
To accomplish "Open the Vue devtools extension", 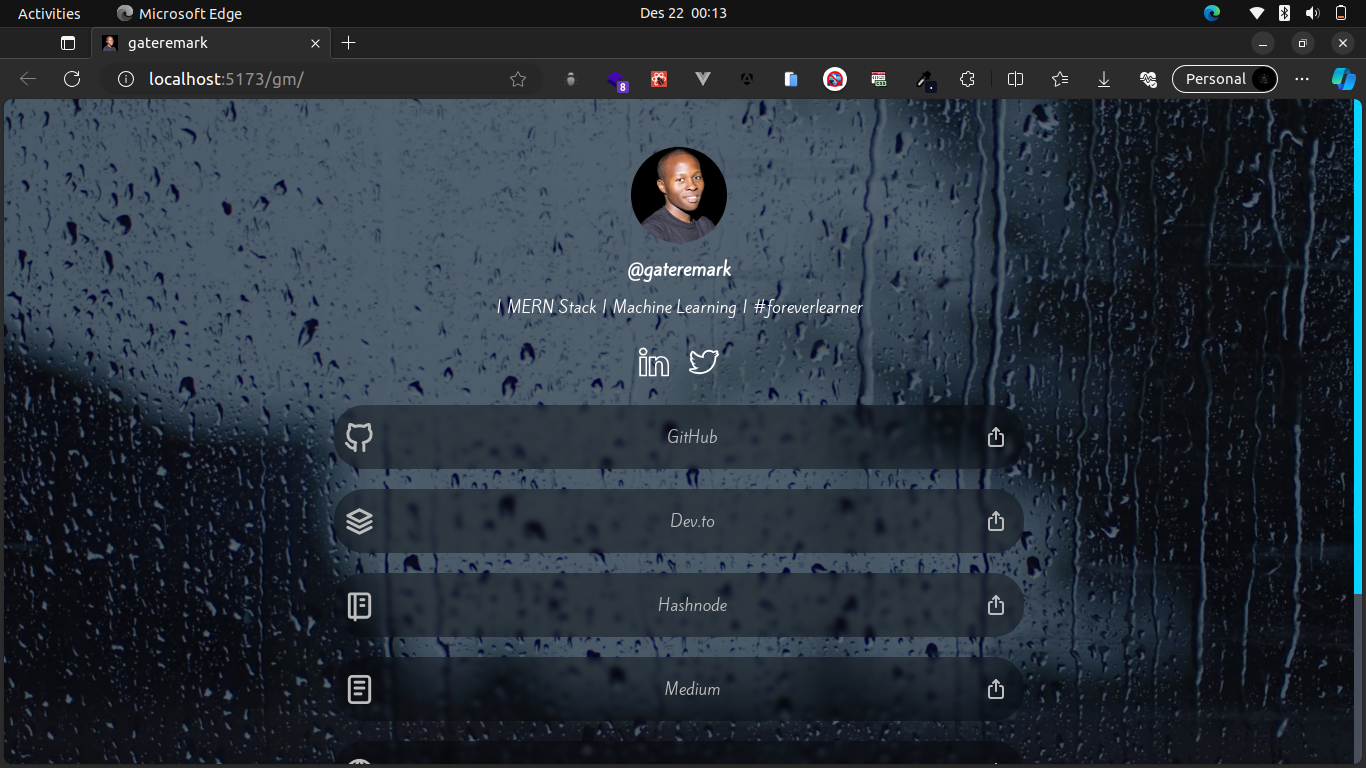I will (703, 79).
